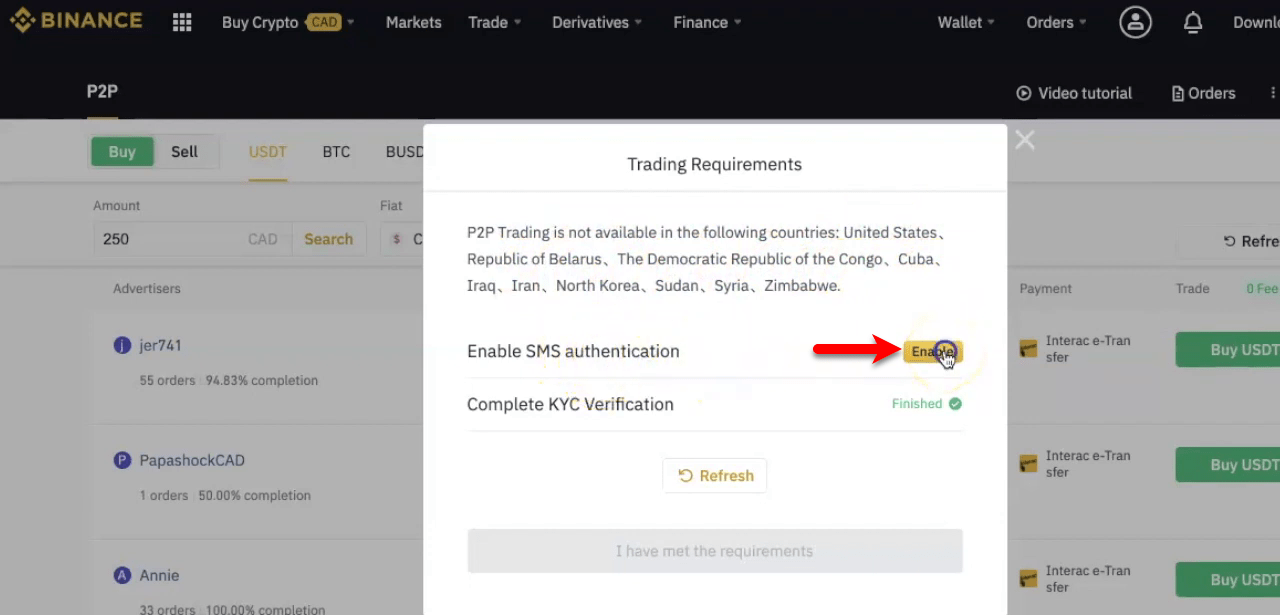Open advertiser jer741's profile
Viewport: 1280px width, 615px height.
click(161, 345)
